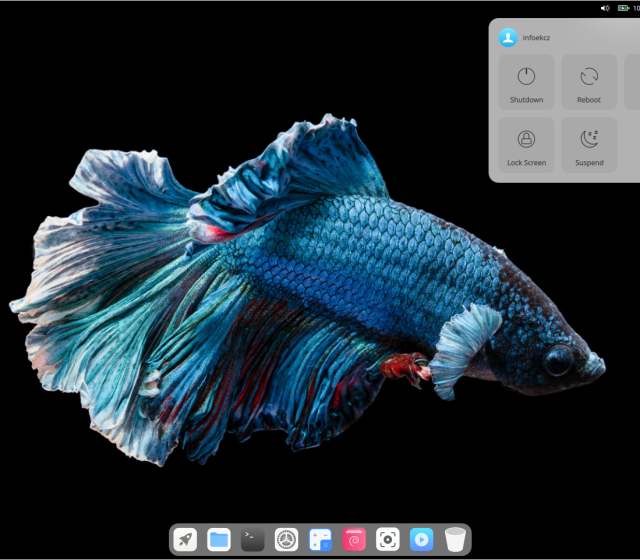Open the Trash in the dock
Image resolution: width=640 pixels, height=560 pixels.
456,540
